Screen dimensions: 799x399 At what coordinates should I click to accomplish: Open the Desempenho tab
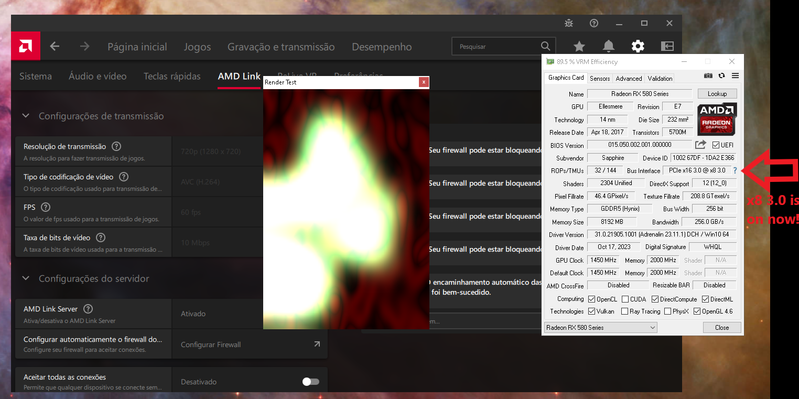tap(382, 47)
